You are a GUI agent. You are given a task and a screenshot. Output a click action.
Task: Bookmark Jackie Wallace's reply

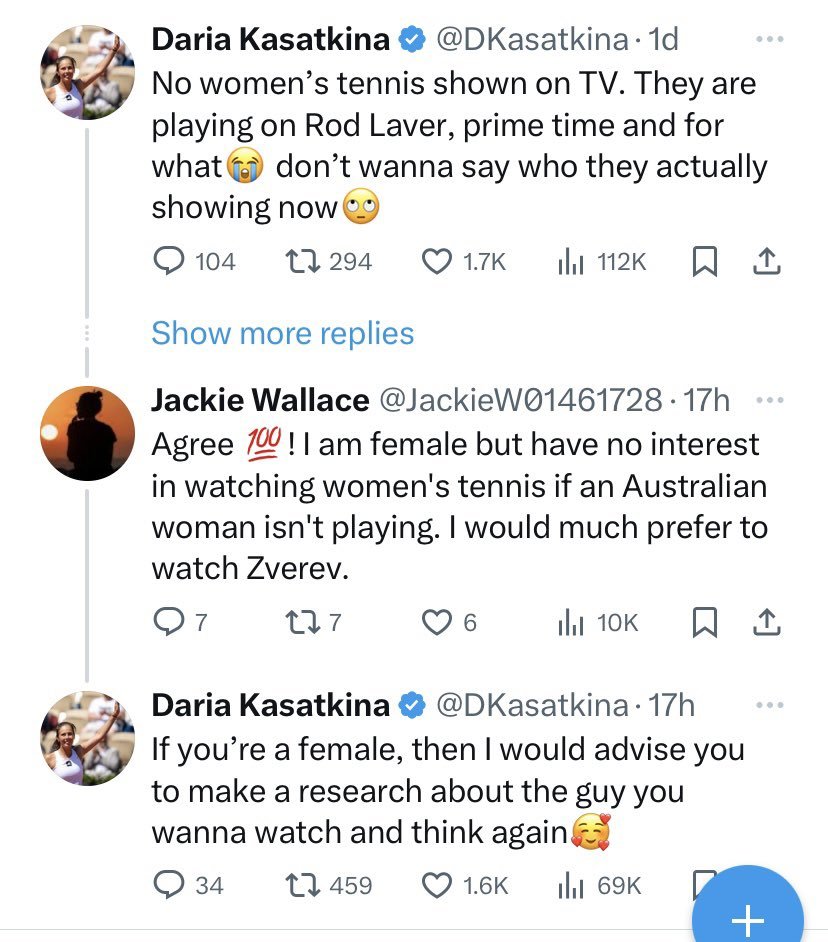tap(704, 623)
